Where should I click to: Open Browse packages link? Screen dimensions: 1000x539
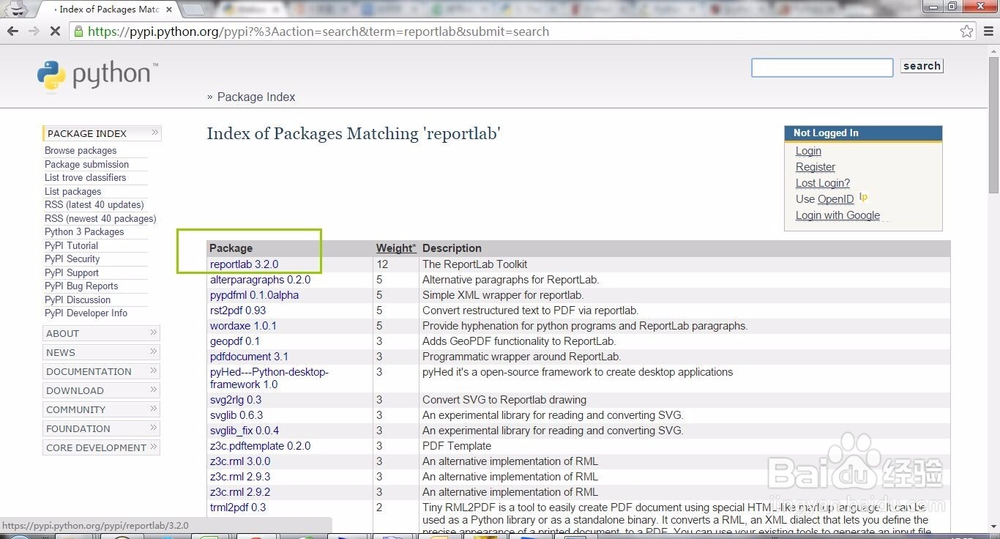[x=80, y=151]
